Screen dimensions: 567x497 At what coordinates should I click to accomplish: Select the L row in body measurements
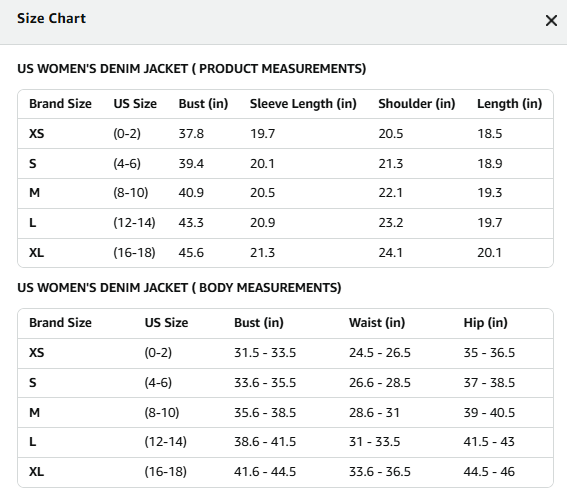tap(285, 442)
